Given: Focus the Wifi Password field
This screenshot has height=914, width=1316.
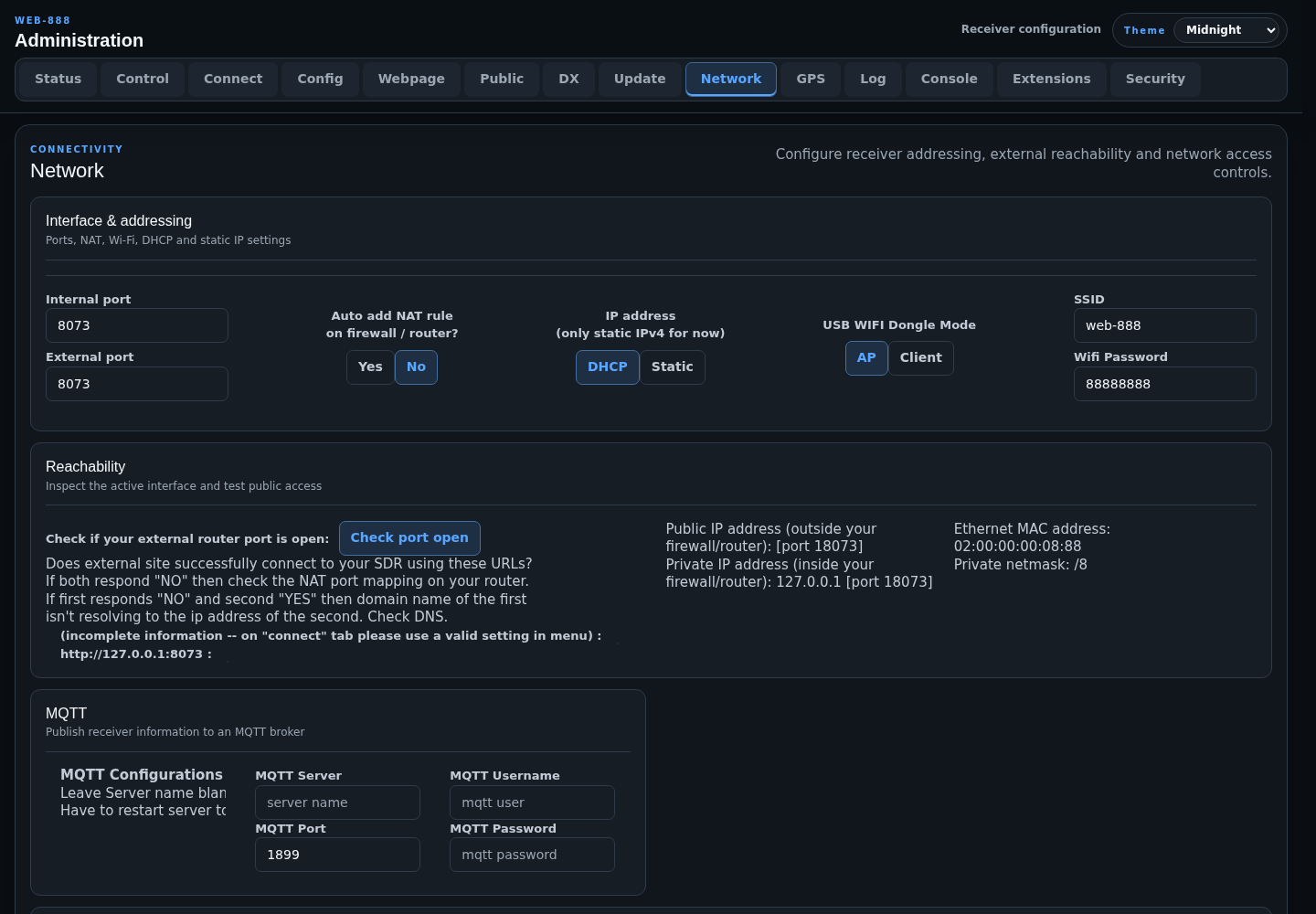Looking at the screenshot, I should click(1165, 384).
